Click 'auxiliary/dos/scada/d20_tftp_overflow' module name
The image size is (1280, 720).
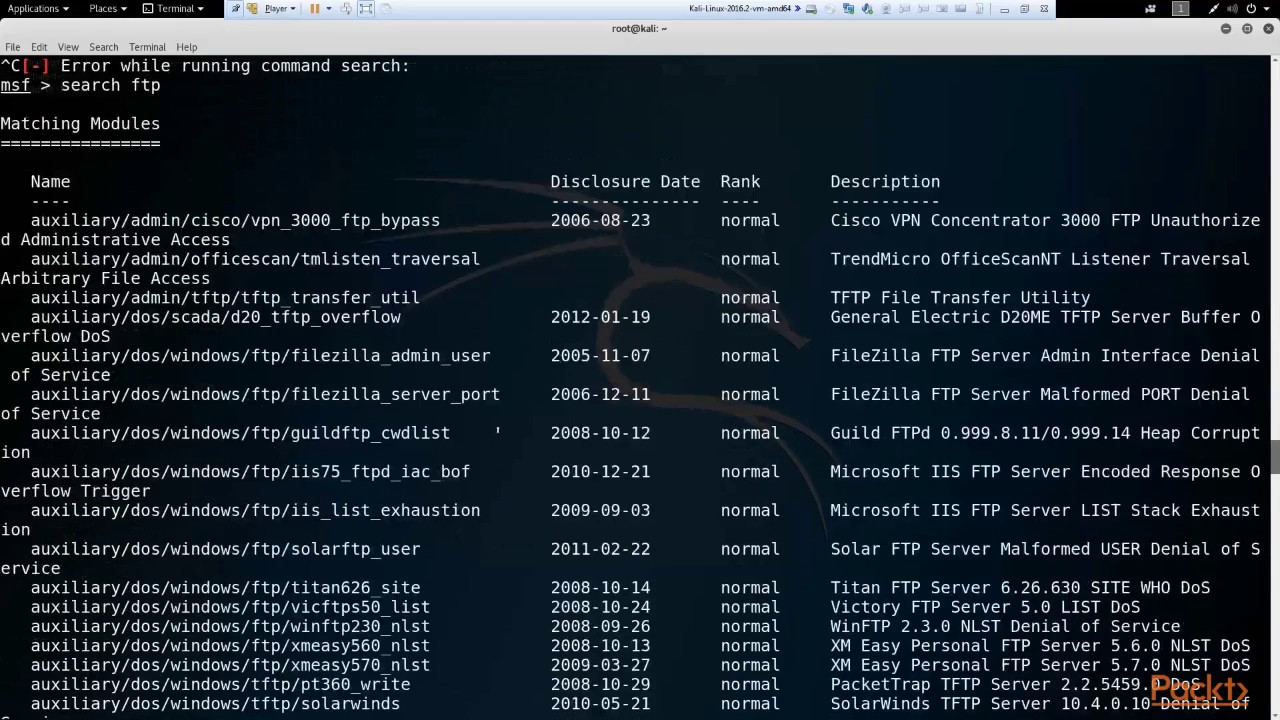coord(215,317)
